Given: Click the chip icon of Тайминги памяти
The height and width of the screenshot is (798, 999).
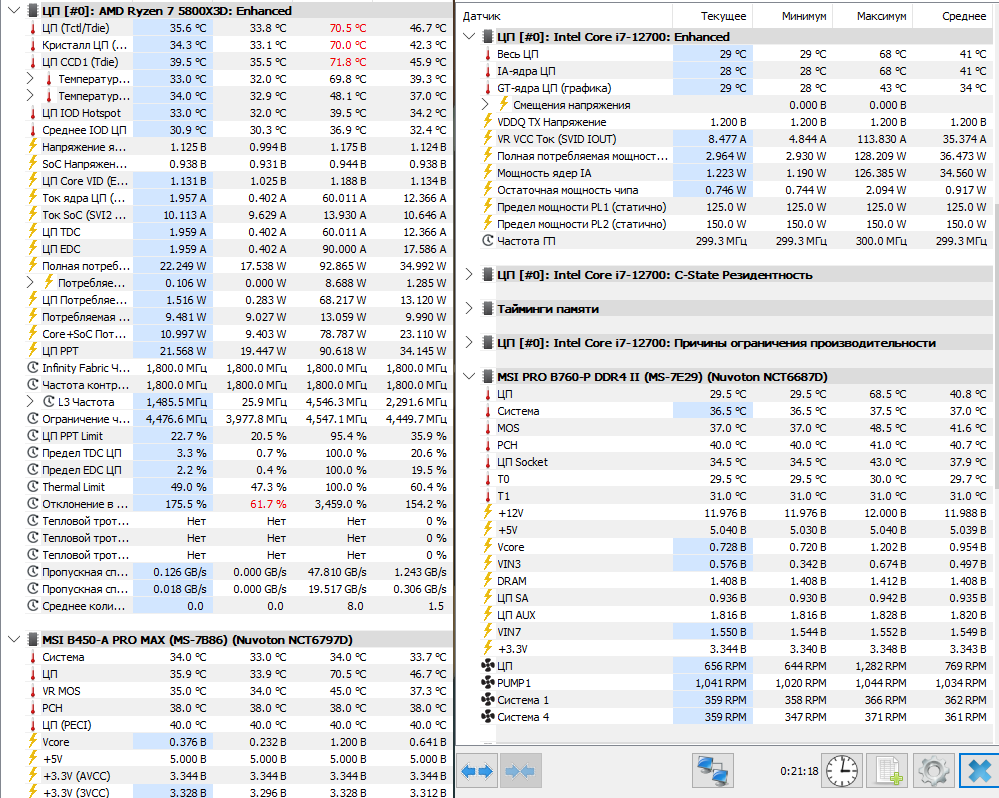Looking at the screenshot, I should [x=488, y=309].
